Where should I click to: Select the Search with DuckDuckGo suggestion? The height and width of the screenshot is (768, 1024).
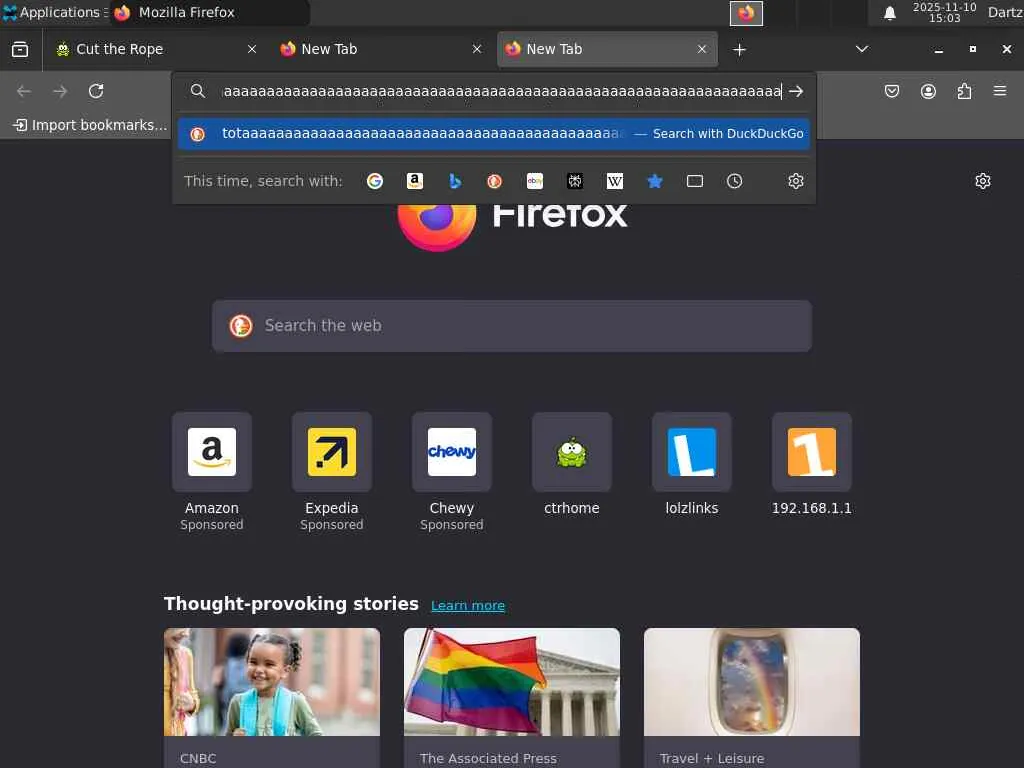point(494,134)
